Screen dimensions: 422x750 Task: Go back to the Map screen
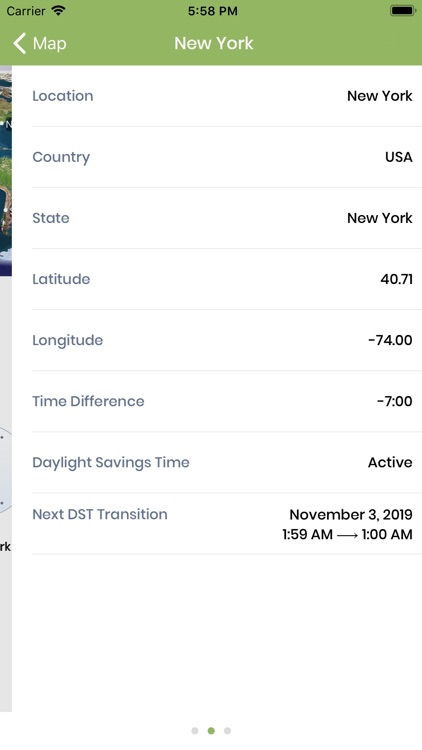click(x=40, y=44)
